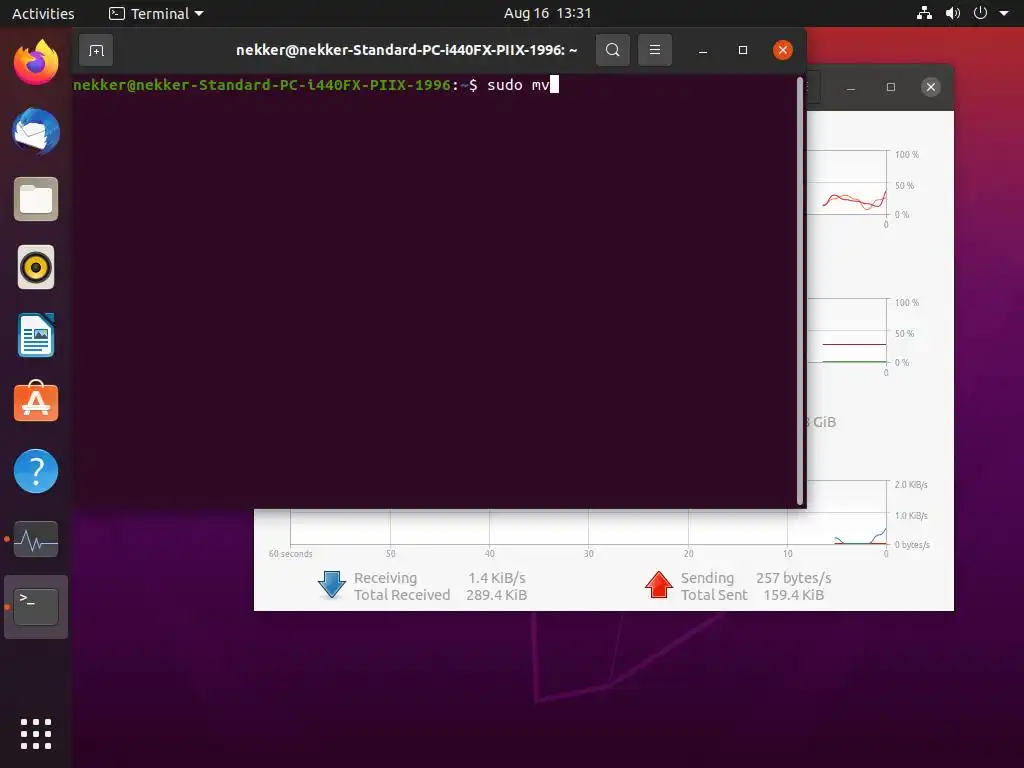This screenshot has height=768, width=1024.
Task: Click the volume icon in top bar
Action: [x=953, y=13]
